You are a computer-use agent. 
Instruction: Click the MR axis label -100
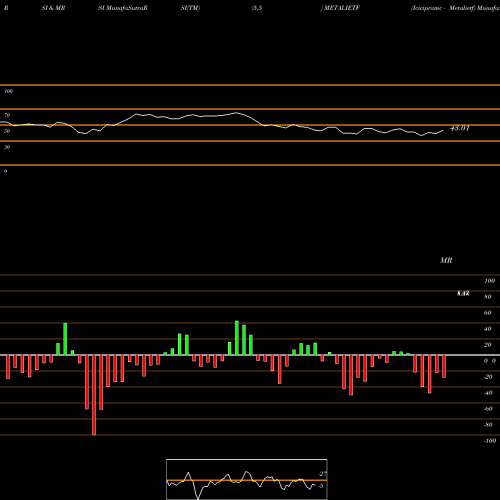[490, 441]
